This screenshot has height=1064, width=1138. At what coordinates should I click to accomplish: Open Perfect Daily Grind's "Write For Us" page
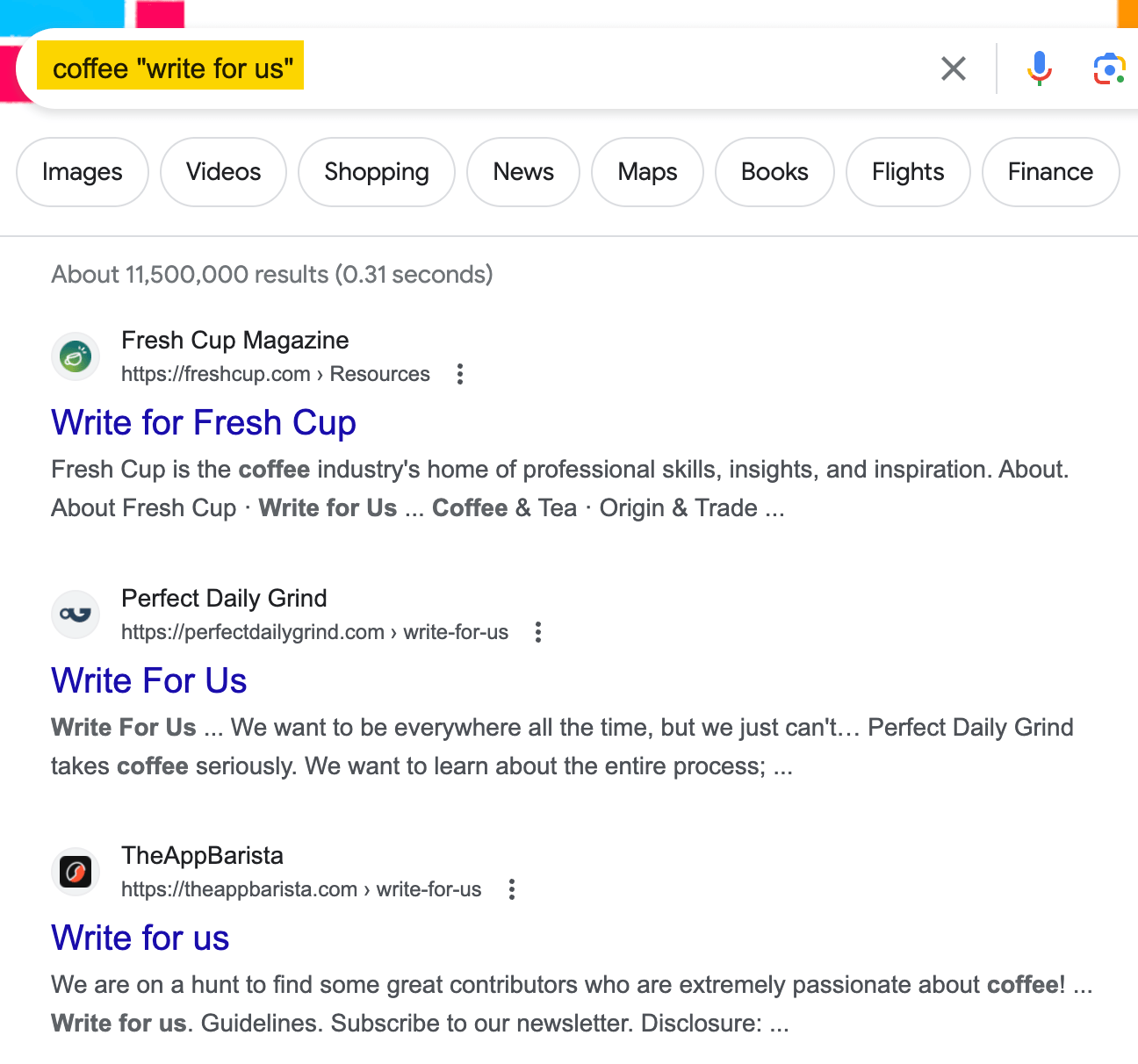148,680
